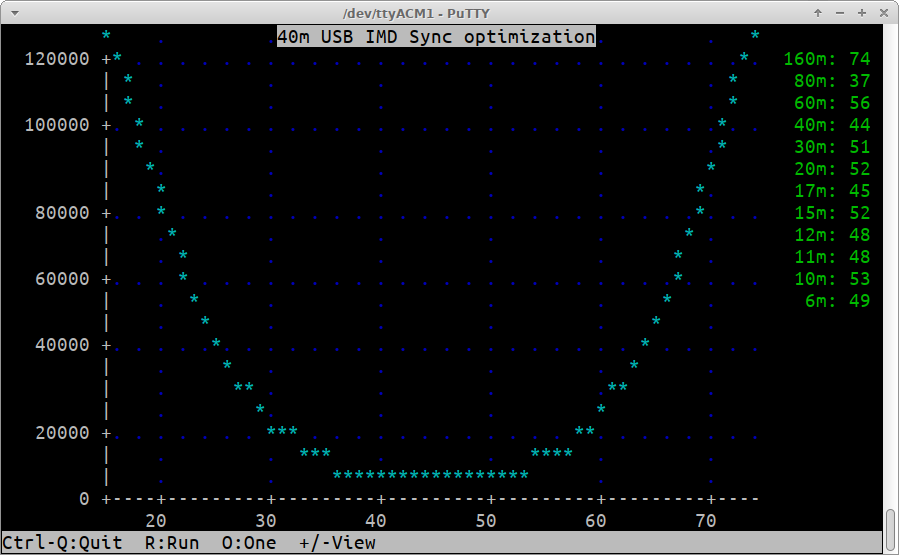This screenshot has width=899, height=555.
Task: Minimize the PuTTY window
Action: [x=840, y=12]
